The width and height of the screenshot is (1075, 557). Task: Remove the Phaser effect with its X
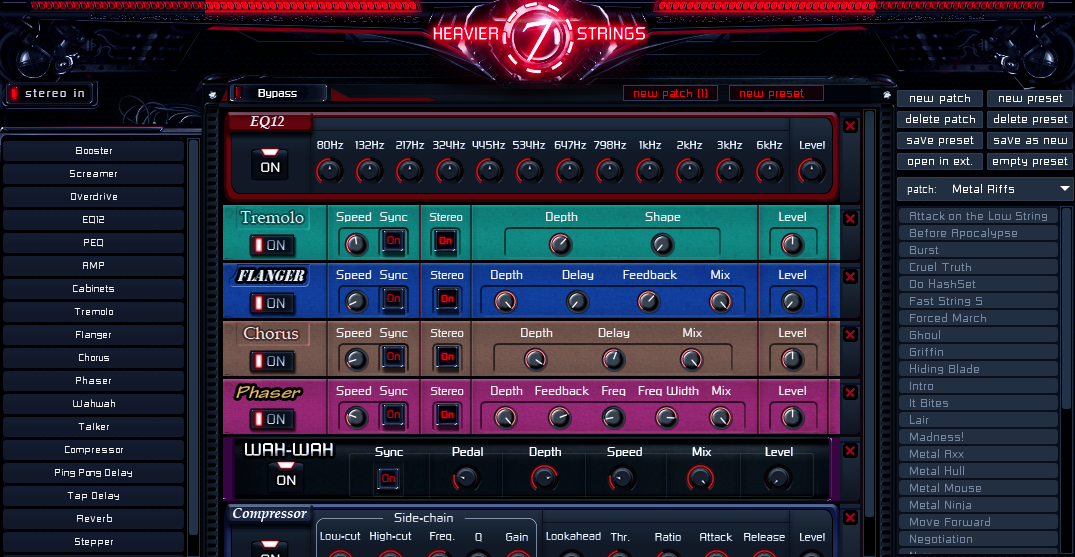[850, 393]
